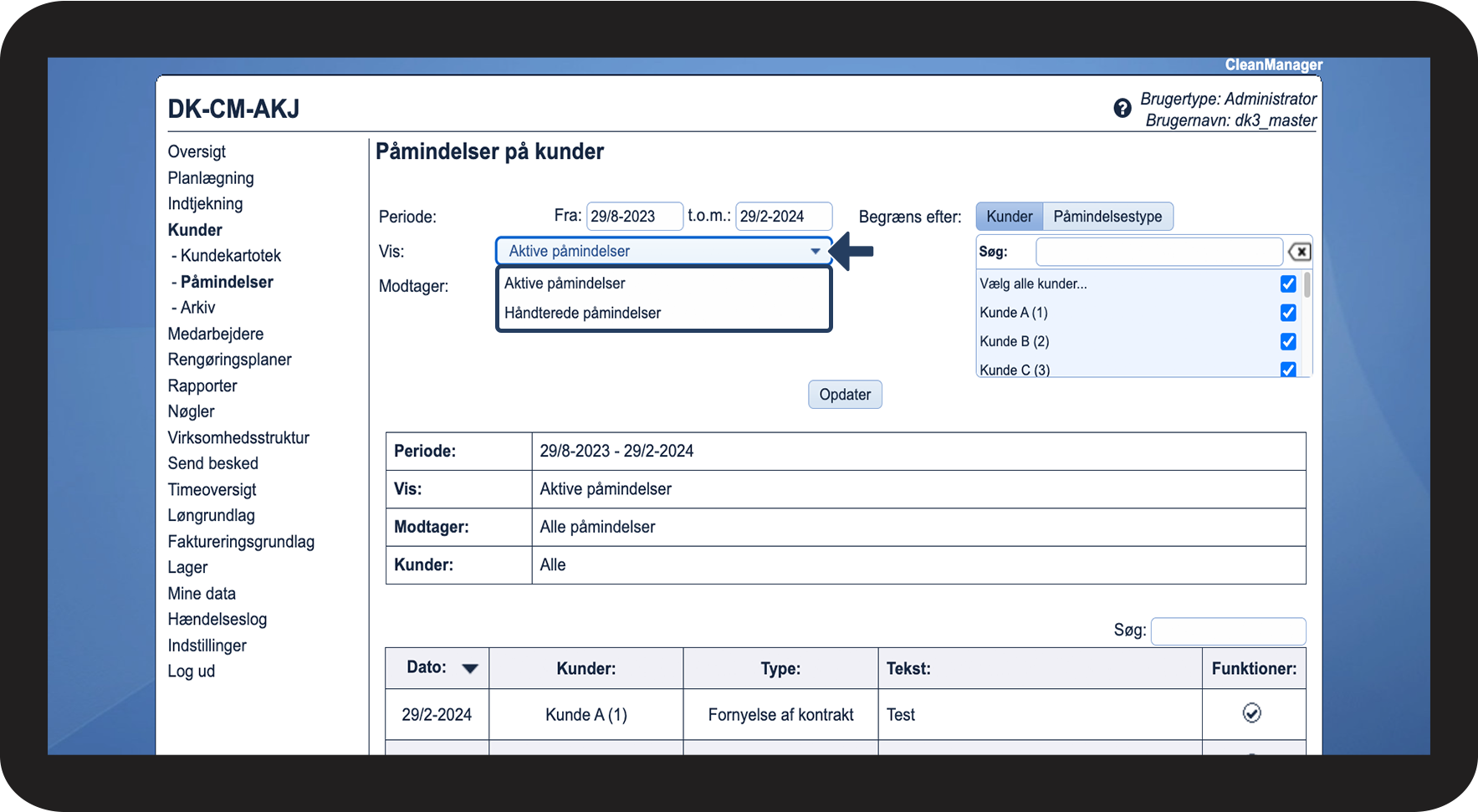This screenshot has width=1478, height=812.
Task: Choose 'Håndterede påmindelser' from dropdown list
Action: coord(582,313)
